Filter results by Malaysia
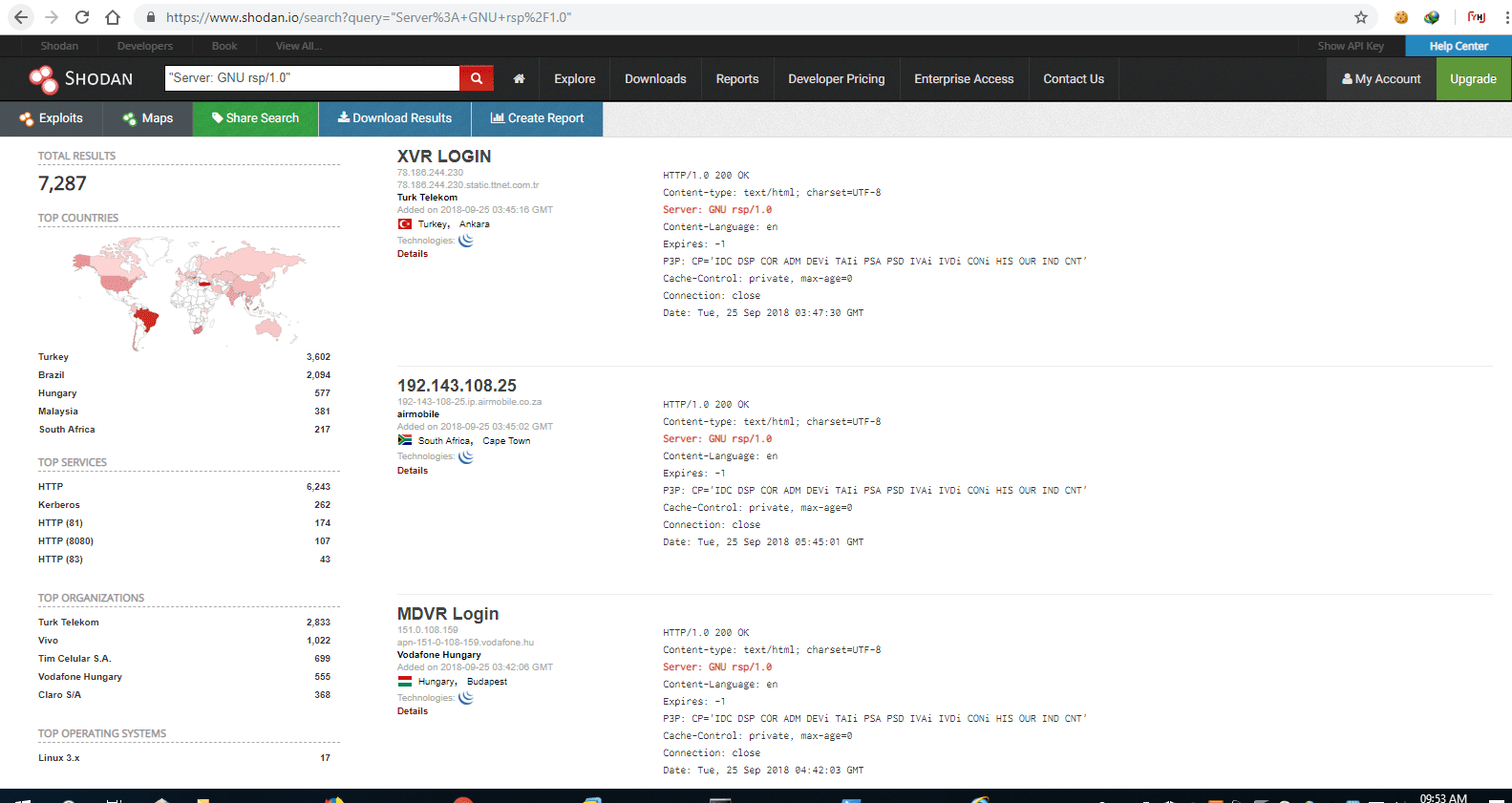Screen dimensions: 1512x803 [x=58, y=412]
